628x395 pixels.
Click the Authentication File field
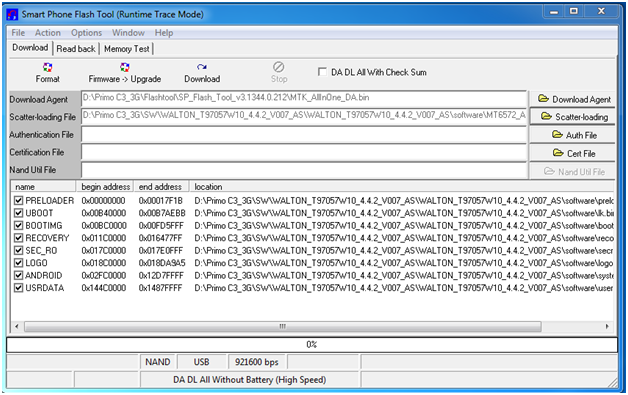tap(304, 134)
